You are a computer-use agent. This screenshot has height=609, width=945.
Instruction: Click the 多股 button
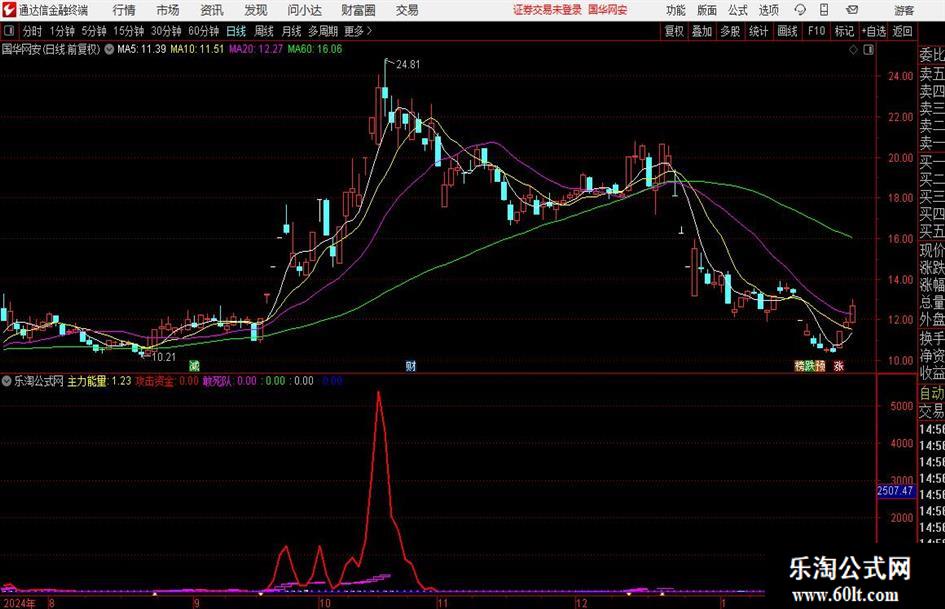pos(730,31)
